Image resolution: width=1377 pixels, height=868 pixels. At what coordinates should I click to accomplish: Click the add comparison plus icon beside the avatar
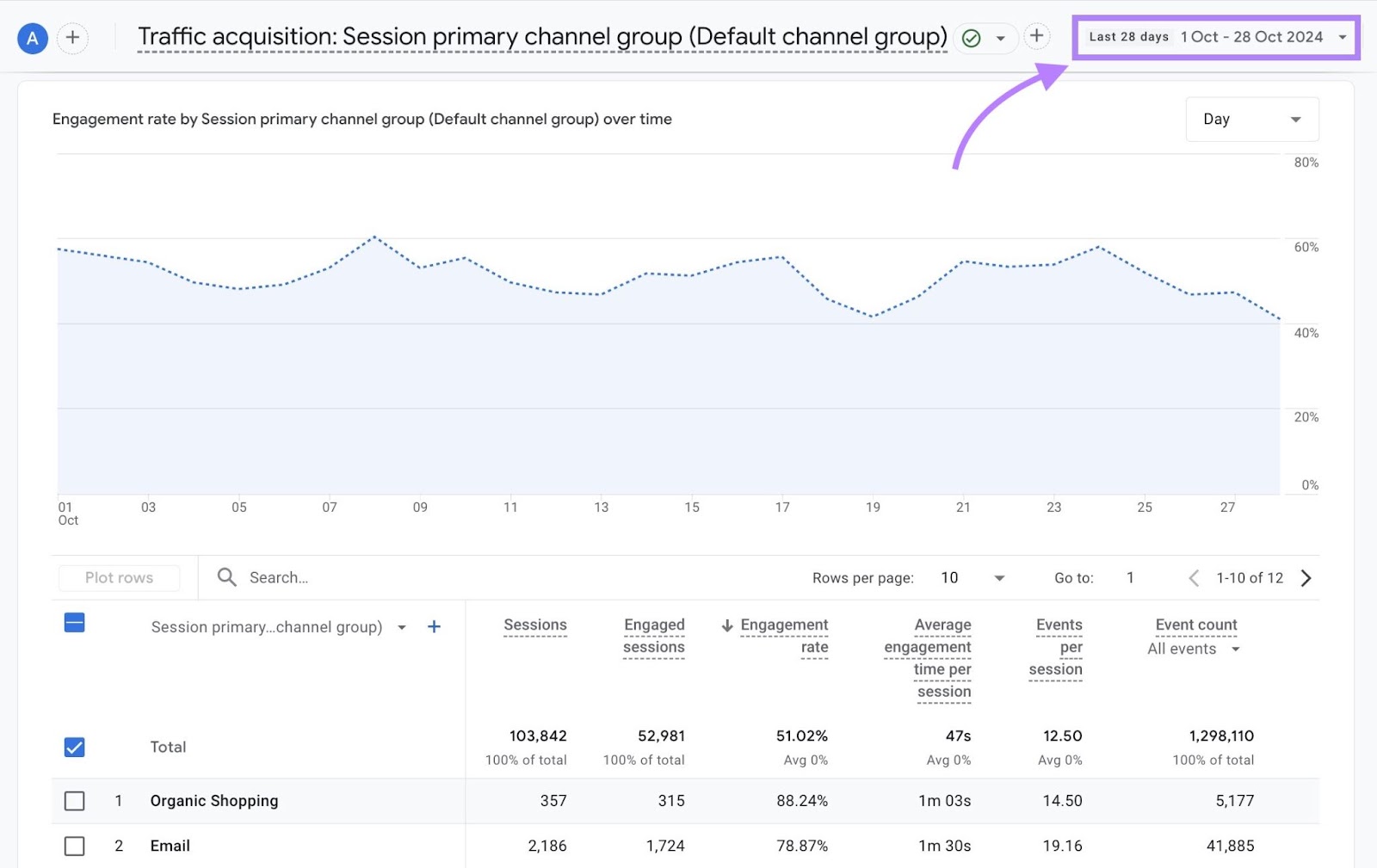pos(73,38)
